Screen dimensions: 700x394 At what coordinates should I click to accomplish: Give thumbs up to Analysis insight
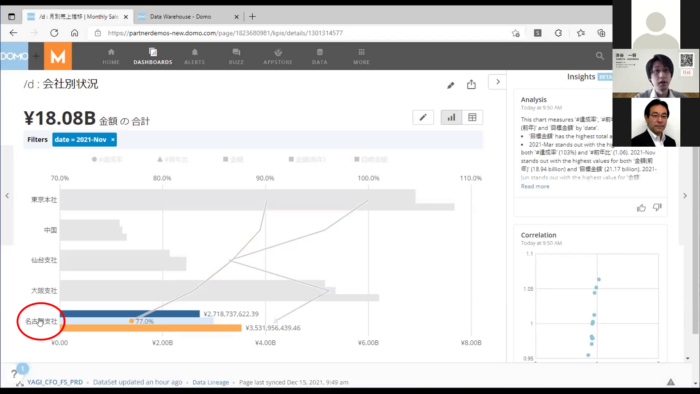[x=641, y=207]
